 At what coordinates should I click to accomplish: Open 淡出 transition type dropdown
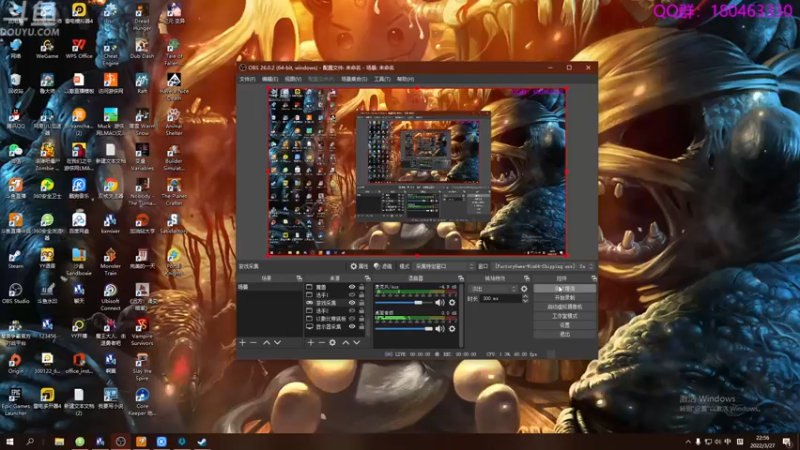[x=493, y=289]
